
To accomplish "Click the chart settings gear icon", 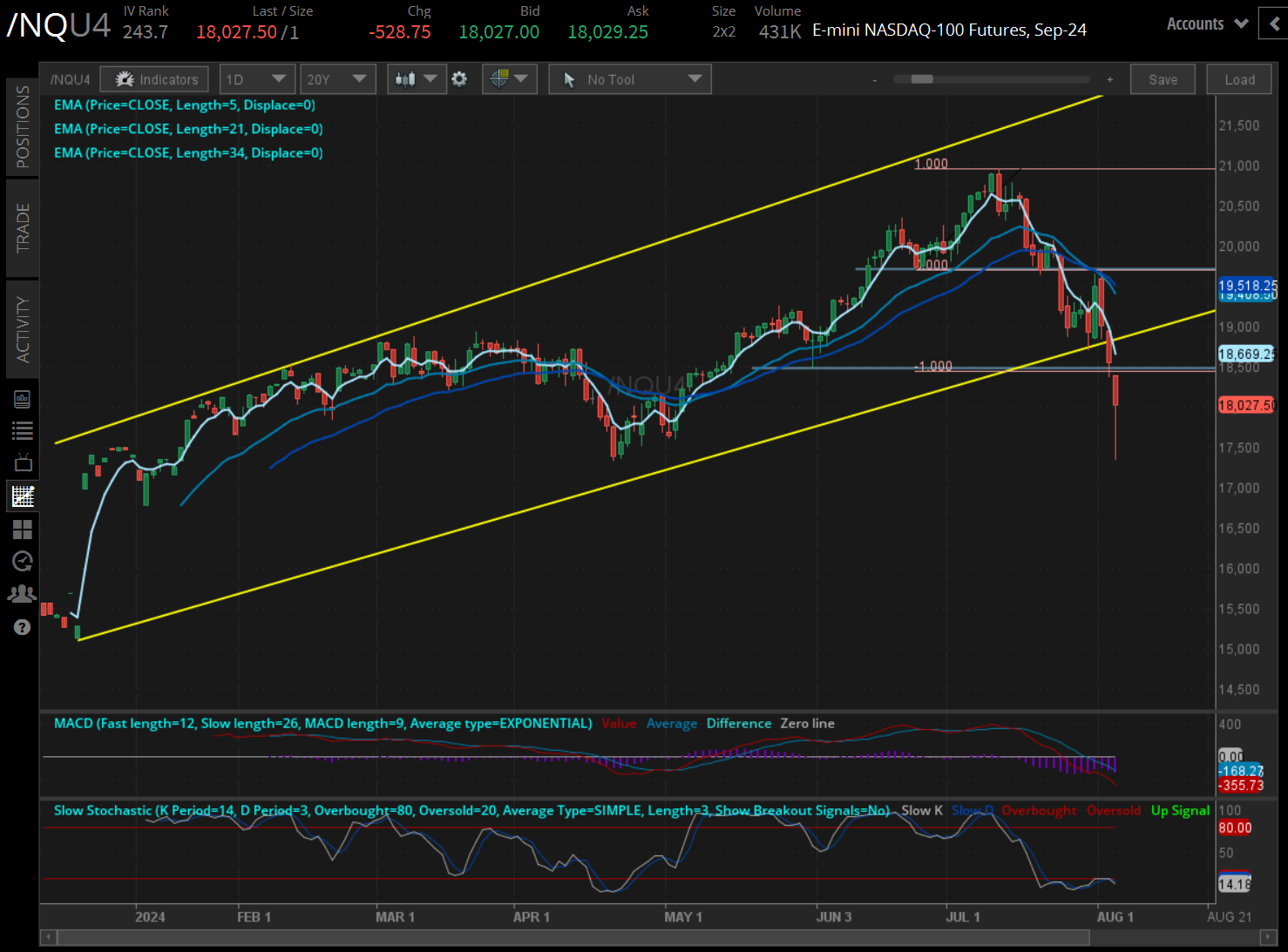I will click(459, 78).
